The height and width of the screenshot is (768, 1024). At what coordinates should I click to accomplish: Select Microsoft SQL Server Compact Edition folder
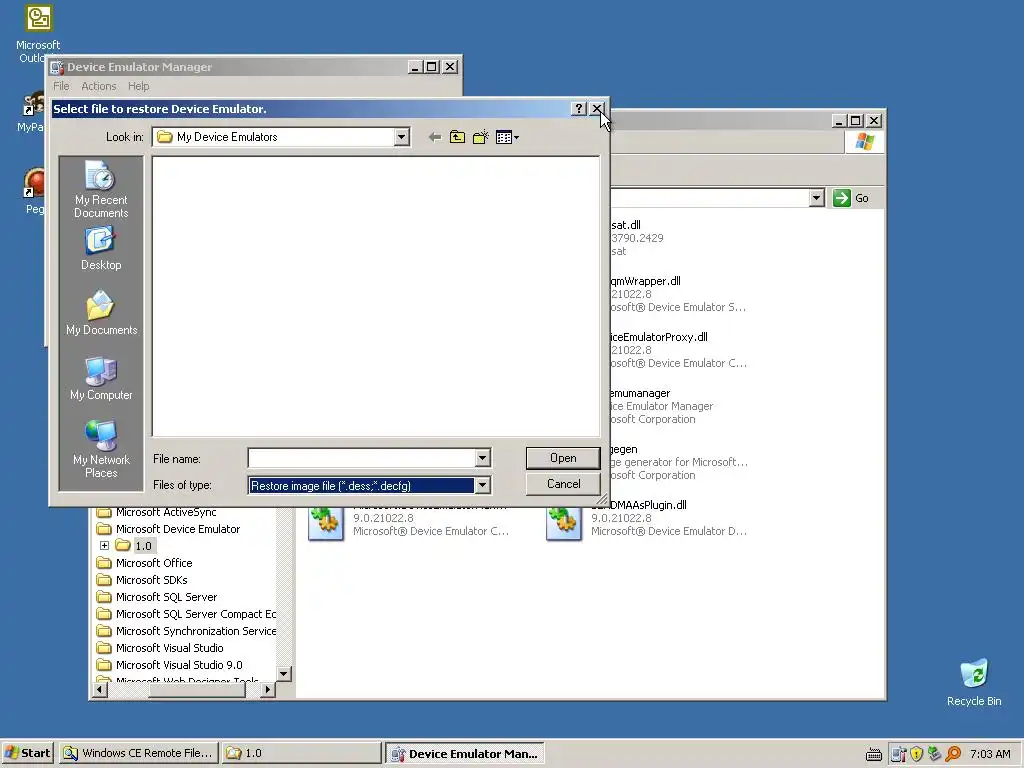click(196, 614)
